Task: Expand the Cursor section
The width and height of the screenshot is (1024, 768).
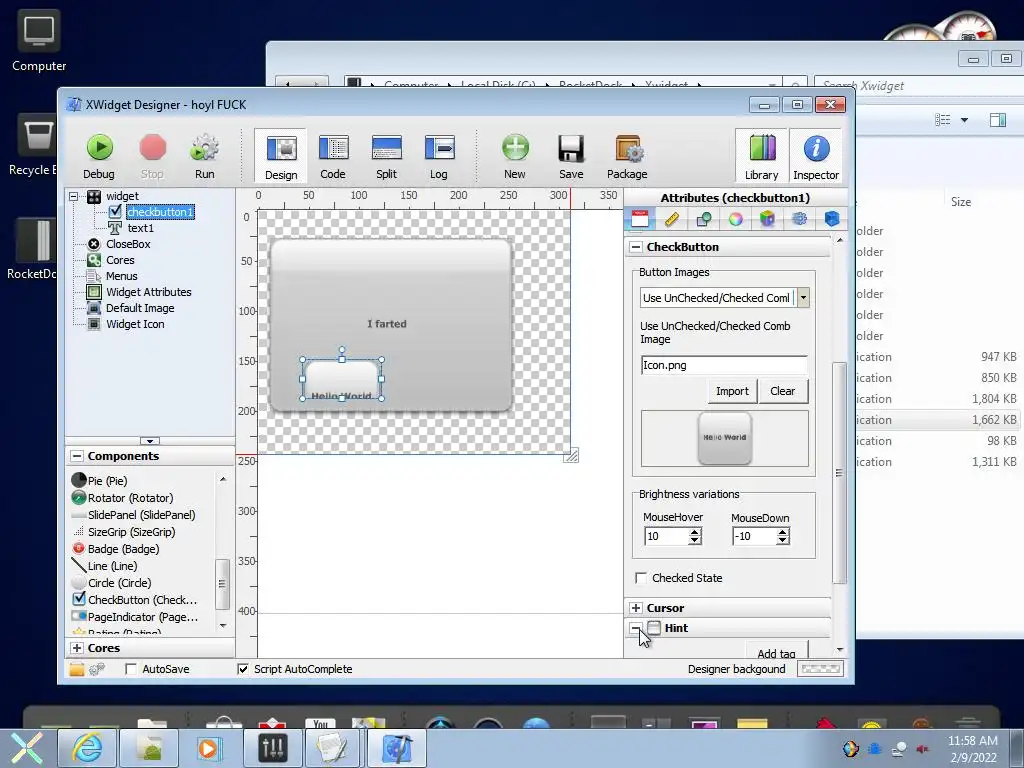Action: coord(635,608)
